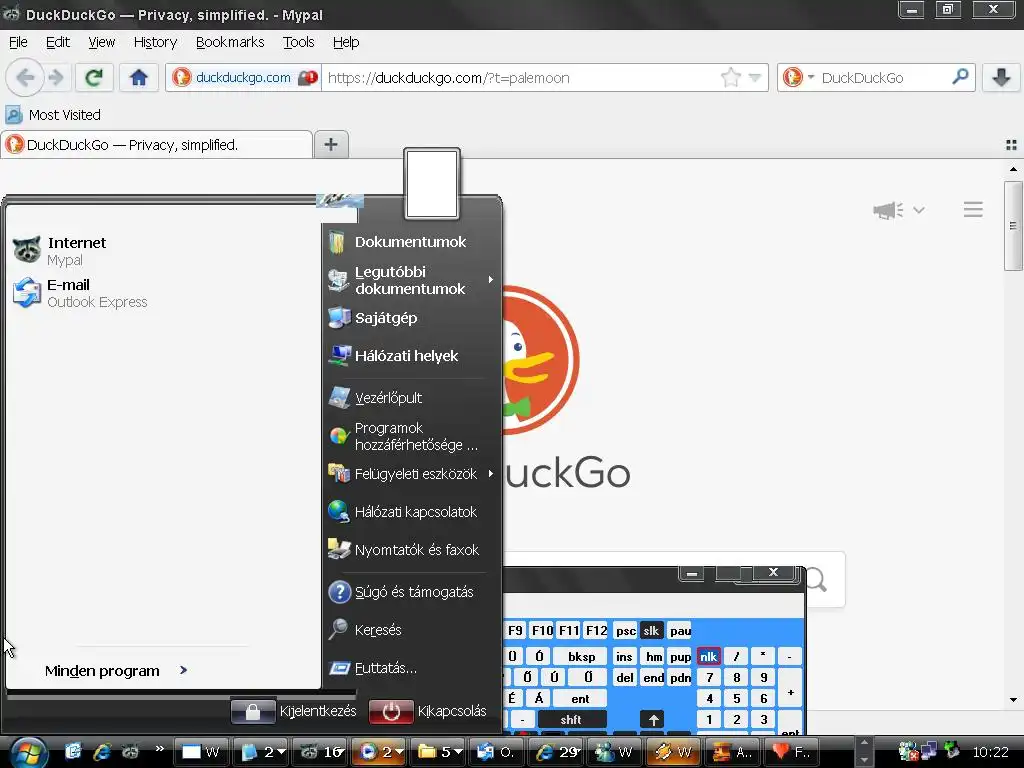Bookmark this page with the star icon
Viewport: 1024px width, 768px height.
[731, 78]
